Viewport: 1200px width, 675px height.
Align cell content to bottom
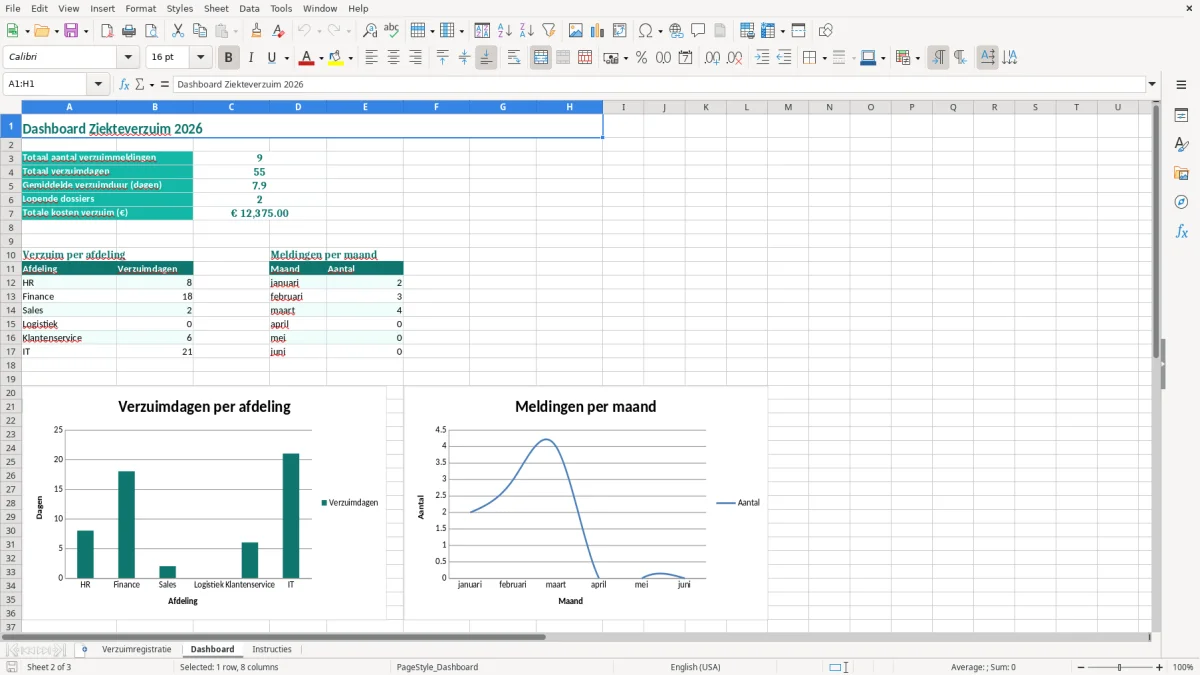coord(486,58)
